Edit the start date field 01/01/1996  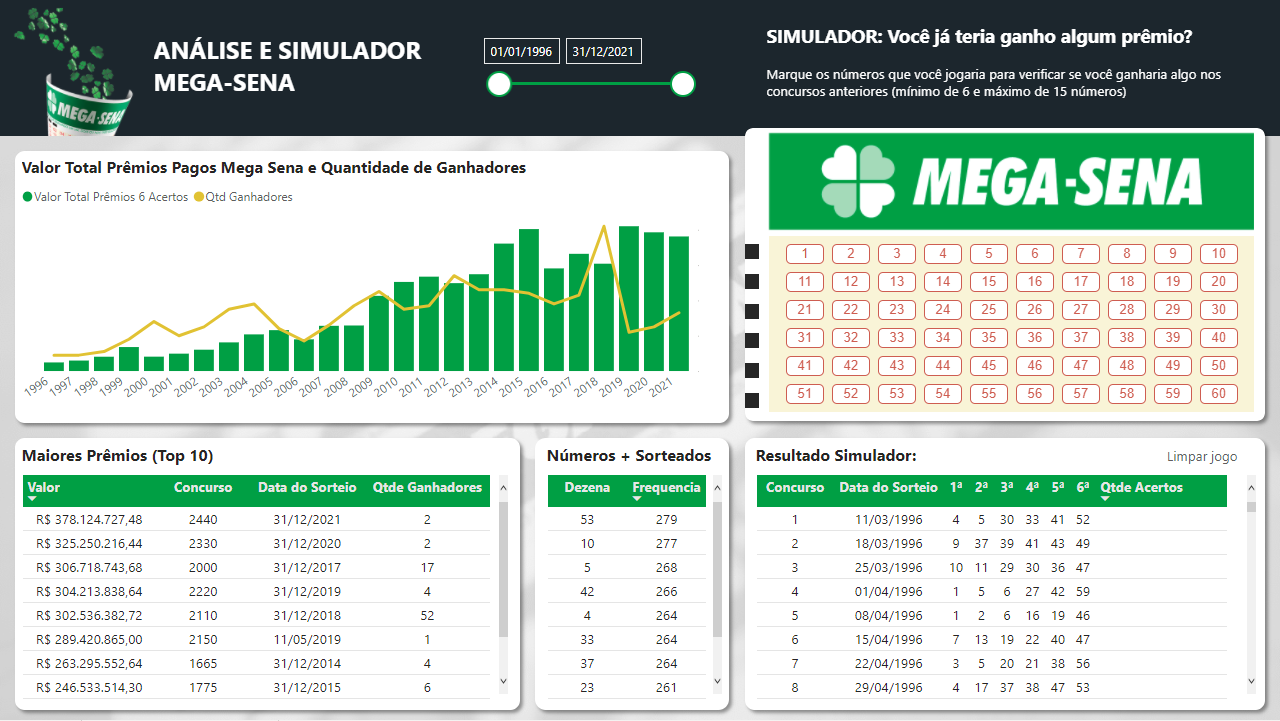point(522,52)
